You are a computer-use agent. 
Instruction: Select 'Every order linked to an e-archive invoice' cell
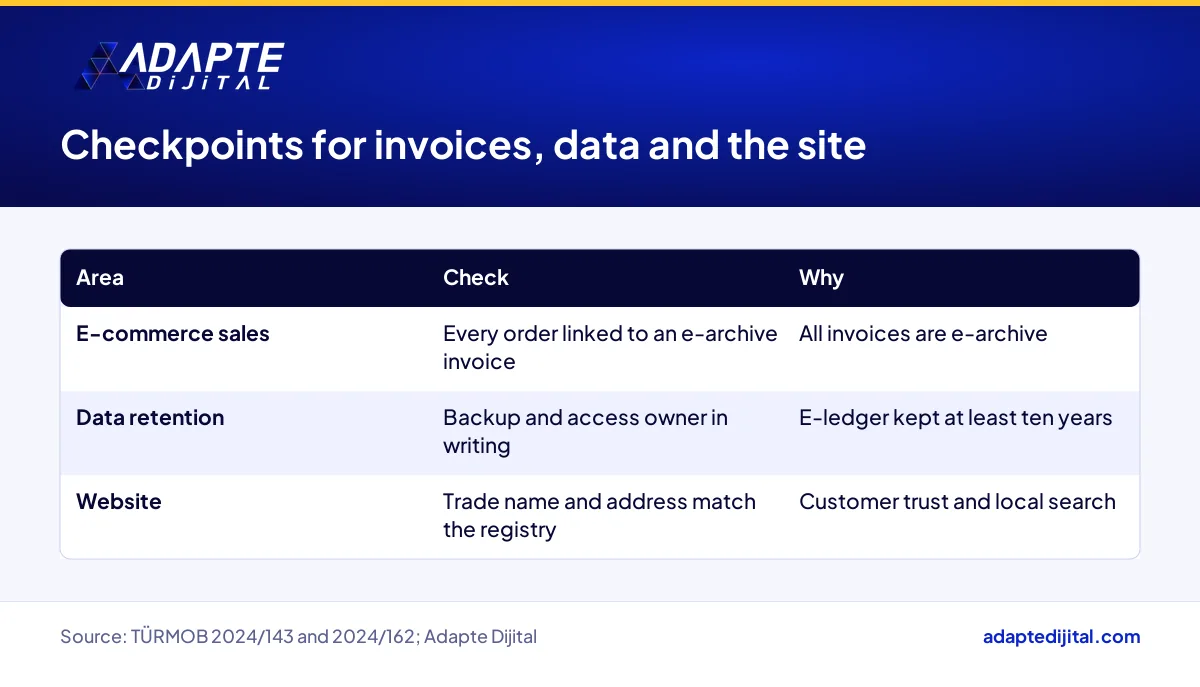tap(610, 348)
